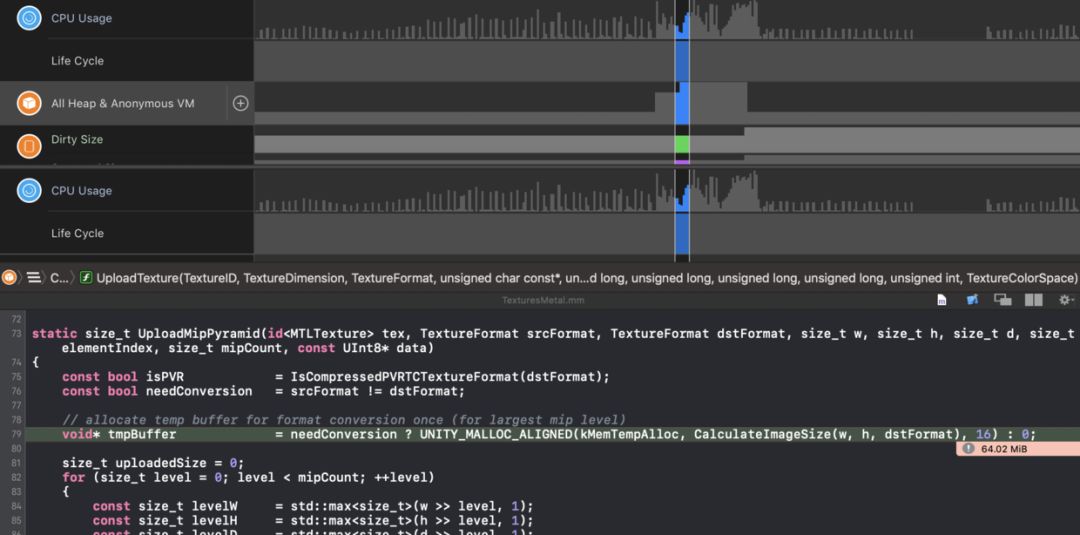The width and height of the screenshot is (1080, 535).
Task: Click the 'allocate temp buffer' comment line
Action: coord(344,420)
